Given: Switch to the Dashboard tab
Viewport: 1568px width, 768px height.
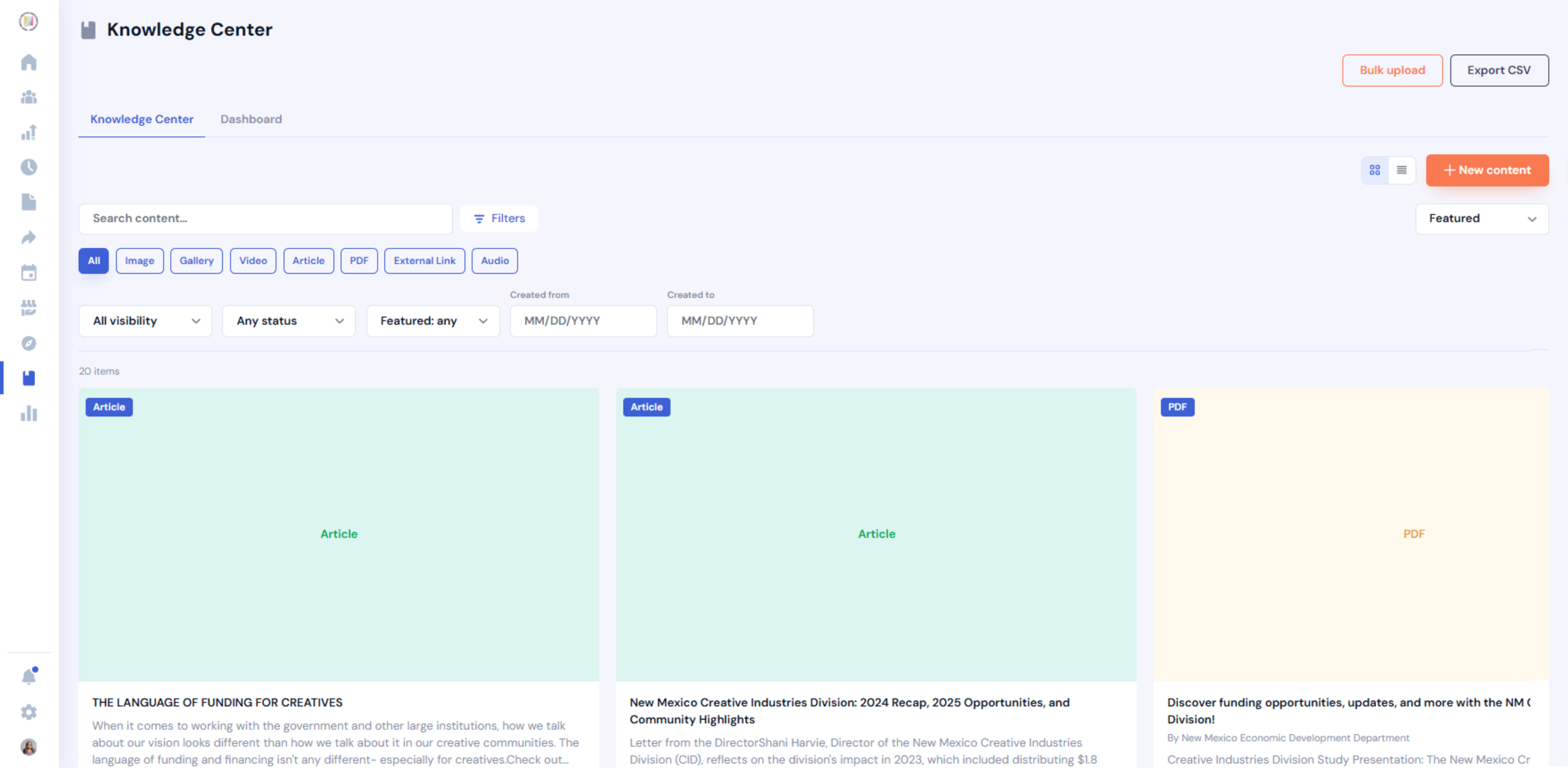Looking at the screenshot, I should point(251,119).
